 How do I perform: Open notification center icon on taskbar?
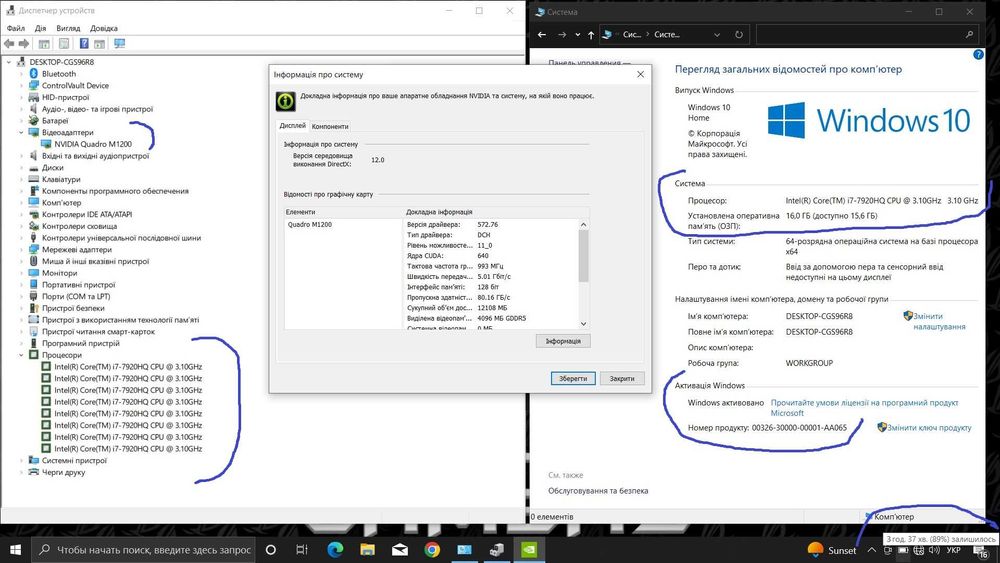[x=981, y=551]
